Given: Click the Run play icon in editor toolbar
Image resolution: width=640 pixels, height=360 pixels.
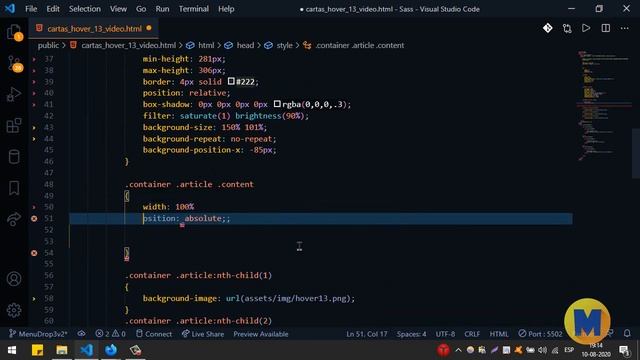Looking at the screenshot, I should [586, 28].
